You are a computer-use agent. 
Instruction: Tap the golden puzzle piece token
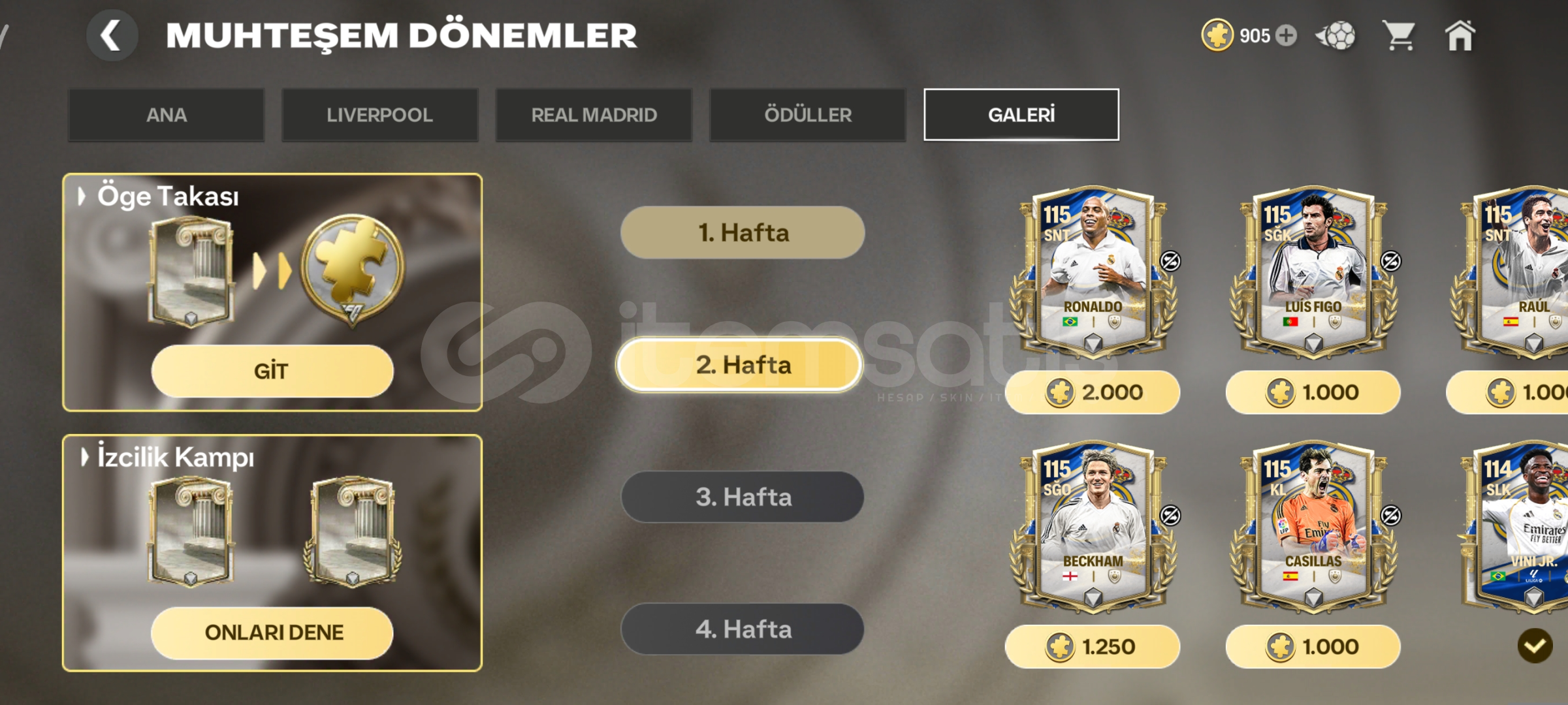(x=353, y=268)
